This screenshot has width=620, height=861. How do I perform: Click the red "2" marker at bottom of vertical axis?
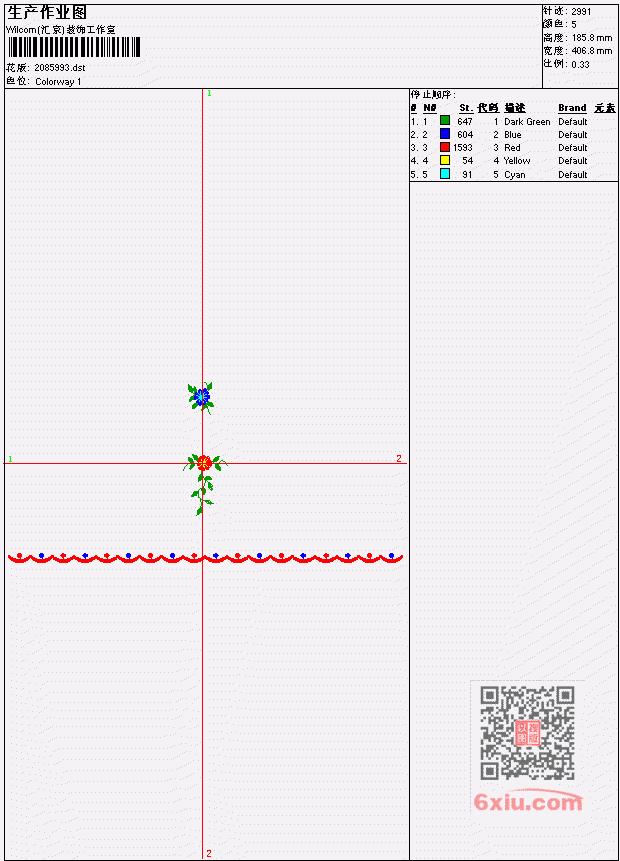tap(209, 853)
